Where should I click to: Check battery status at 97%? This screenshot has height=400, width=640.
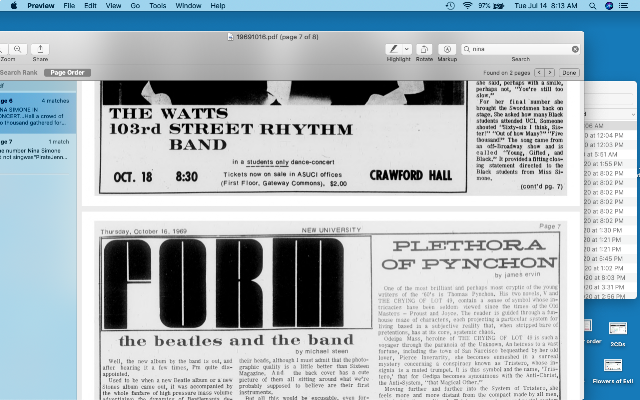[490, 6]
